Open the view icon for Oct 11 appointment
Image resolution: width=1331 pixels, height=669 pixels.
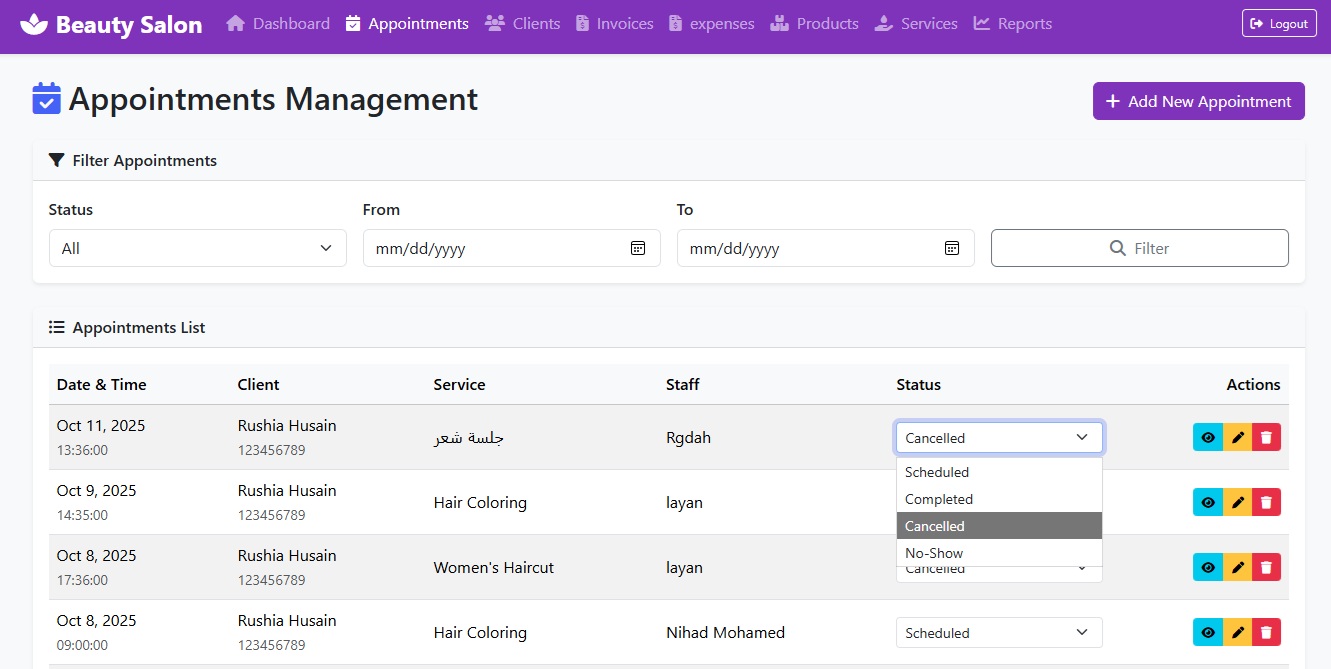[x=1207, y=437]
